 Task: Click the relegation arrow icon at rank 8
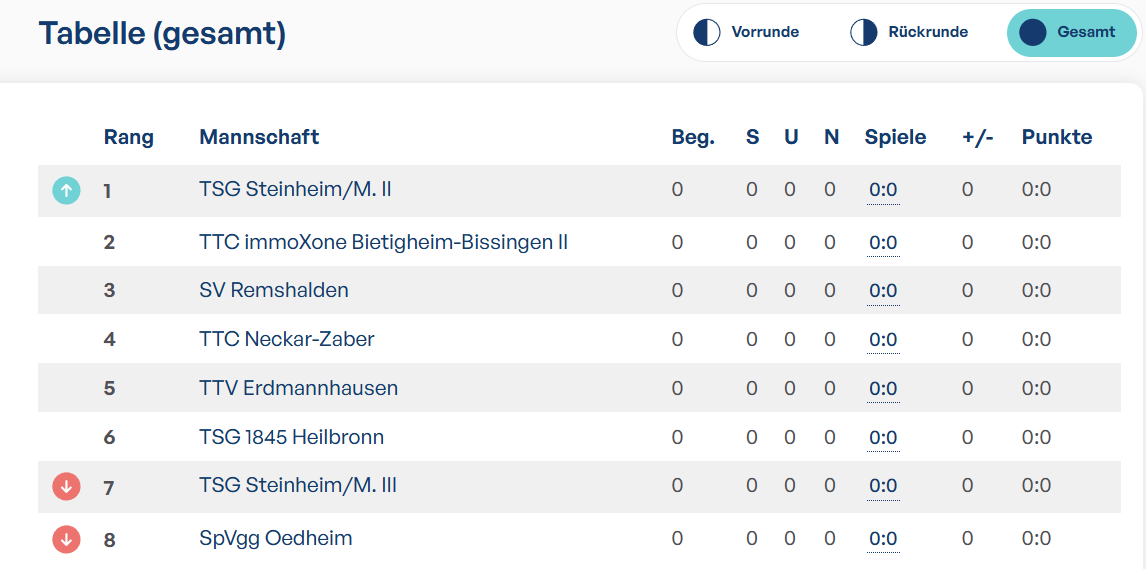(x=67, y=540)
